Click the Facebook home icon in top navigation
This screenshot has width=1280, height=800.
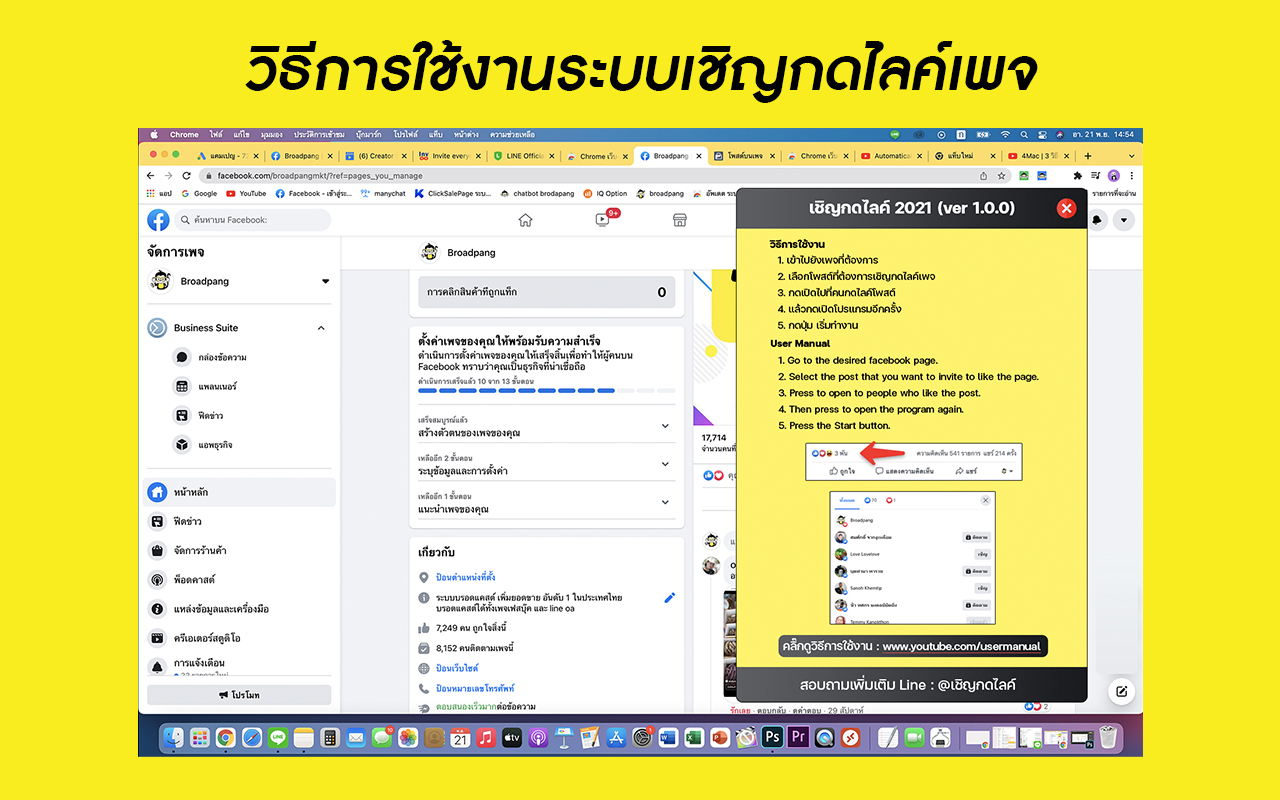pyautogui.click(x=526, y=219)
